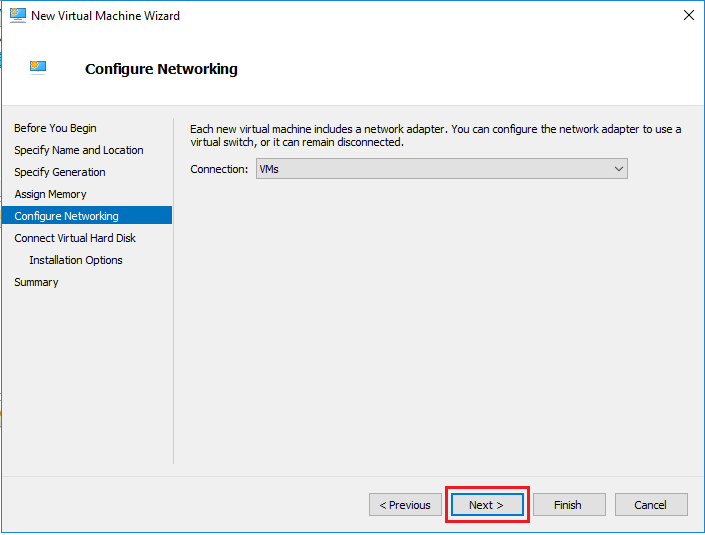
Task: Select the highlighted Configure Networking step
Action: 66,216
